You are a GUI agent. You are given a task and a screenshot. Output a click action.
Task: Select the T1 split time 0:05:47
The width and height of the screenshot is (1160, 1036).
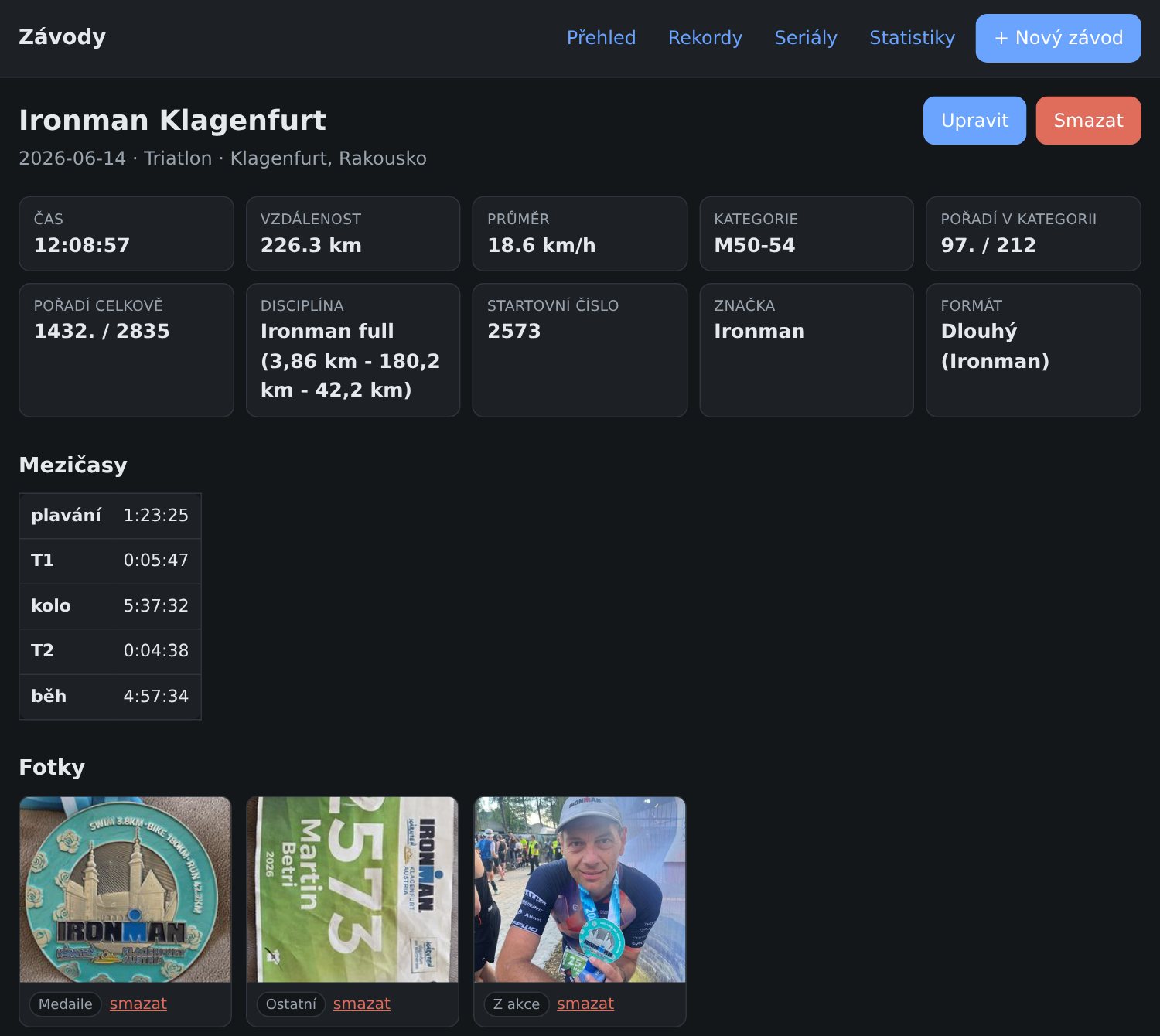tap(156, 560)
